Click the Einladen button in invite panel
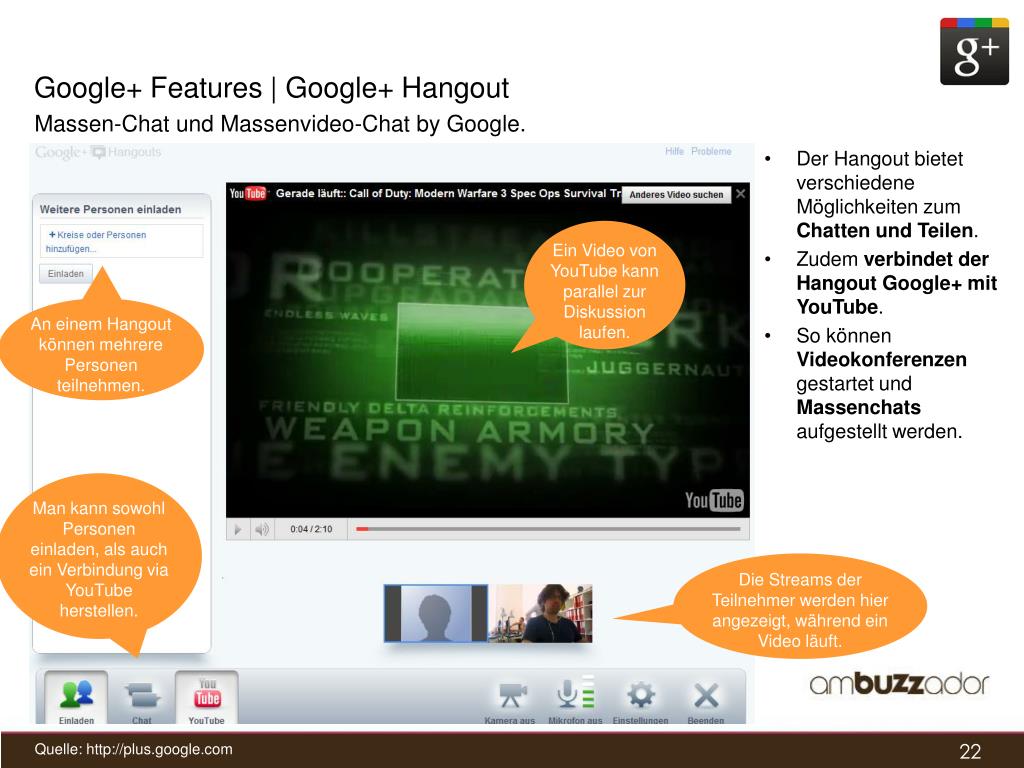Image resolution: width=1024 pixels, height=768 pixels. click(66, 274)
